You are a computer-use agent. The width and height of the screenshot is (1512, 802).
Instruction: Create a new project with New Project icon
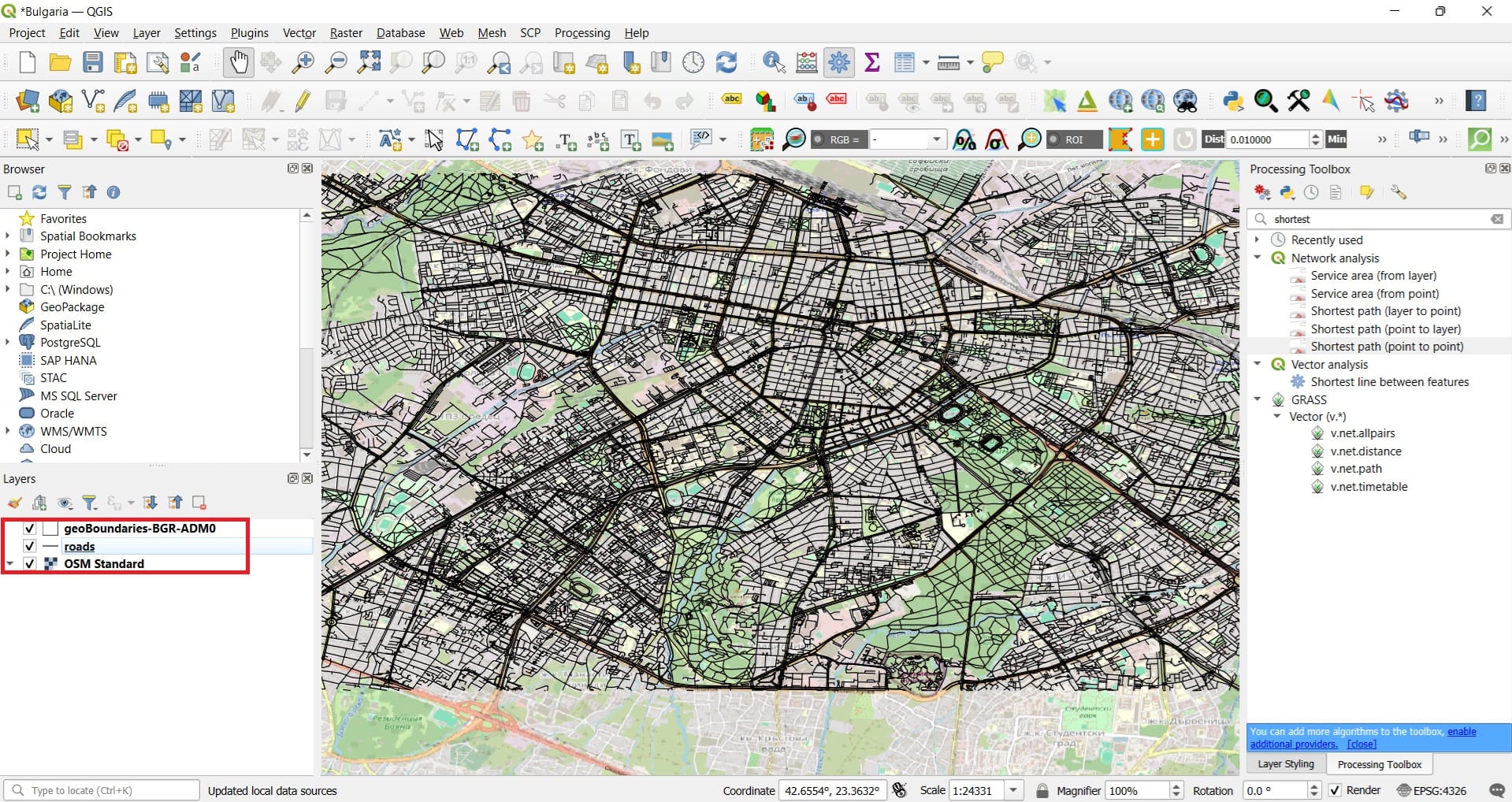[x=28, y=62]
